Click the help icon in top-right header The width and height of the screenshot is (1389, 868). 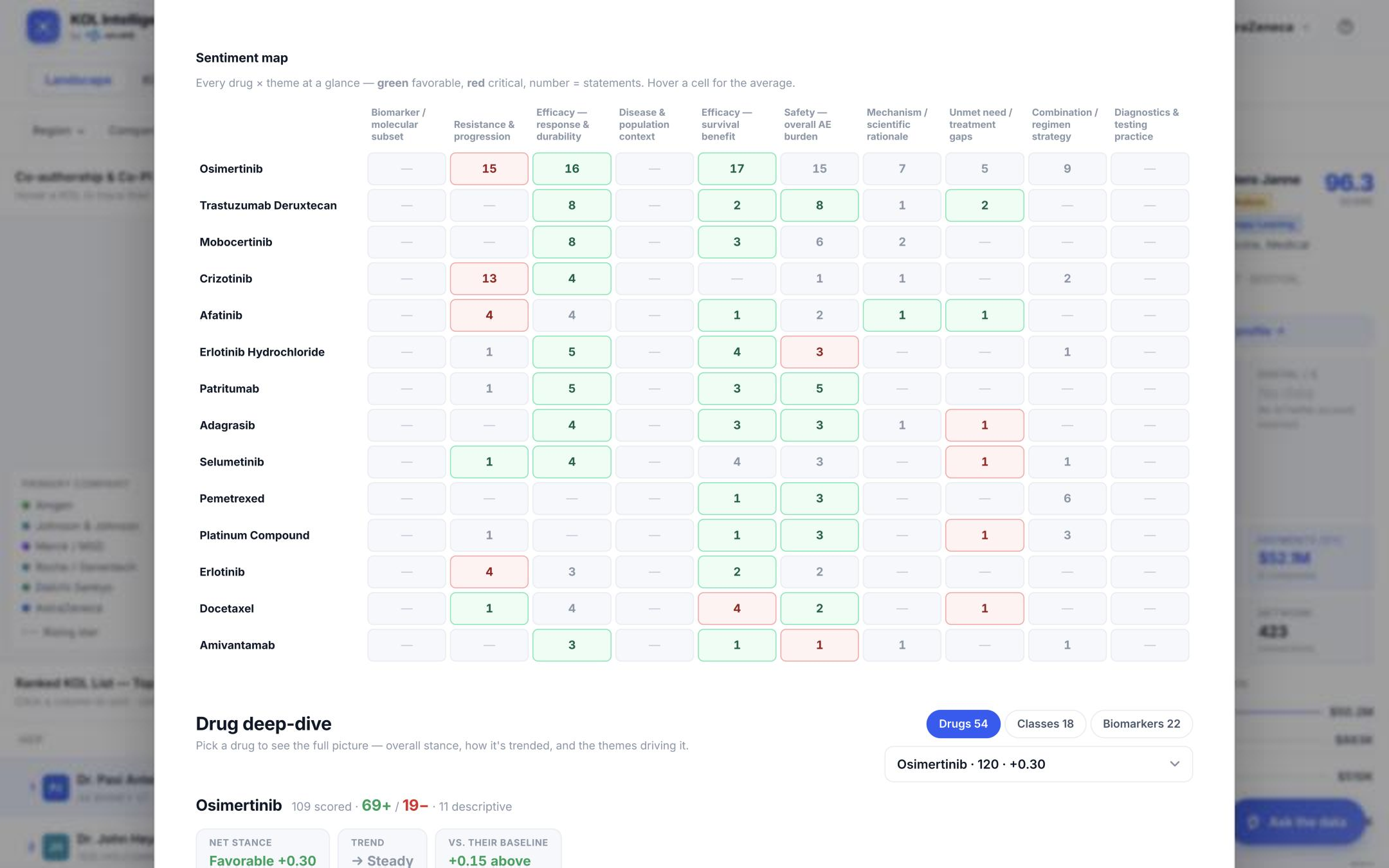click(1345, 27)
